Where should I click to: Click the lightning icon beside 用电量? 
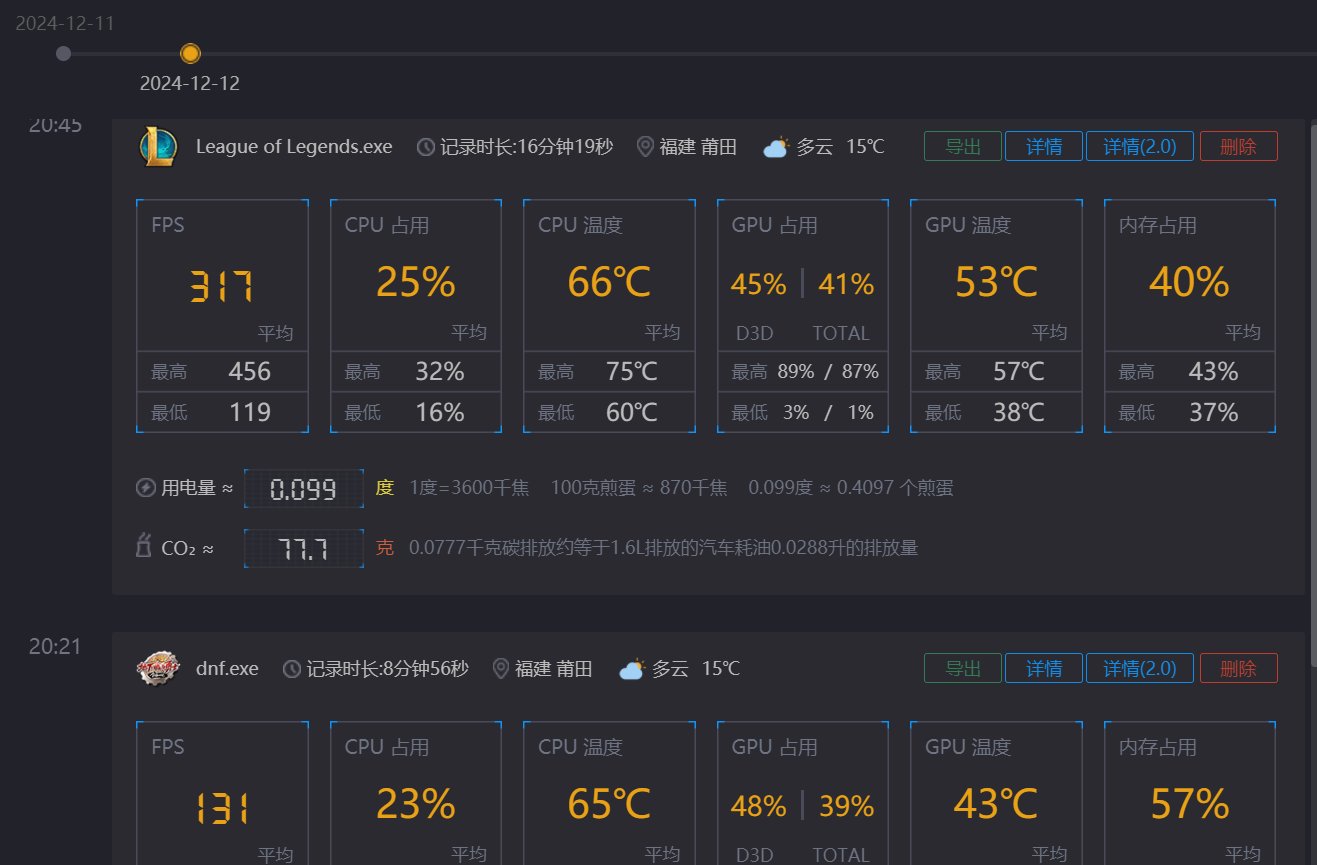pos(146,488)
